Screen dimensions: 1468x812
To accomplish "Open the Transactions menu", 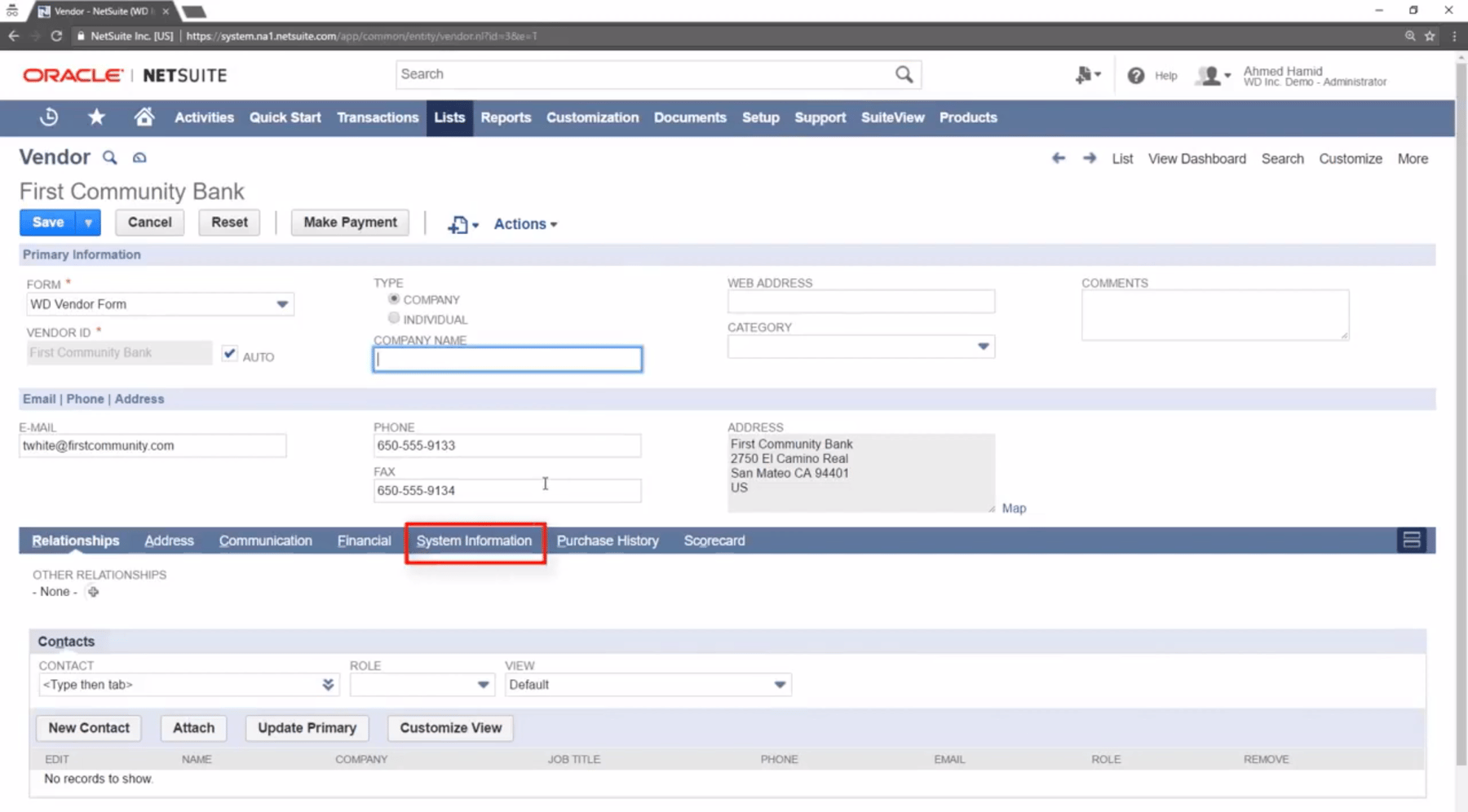I will 378,117.
